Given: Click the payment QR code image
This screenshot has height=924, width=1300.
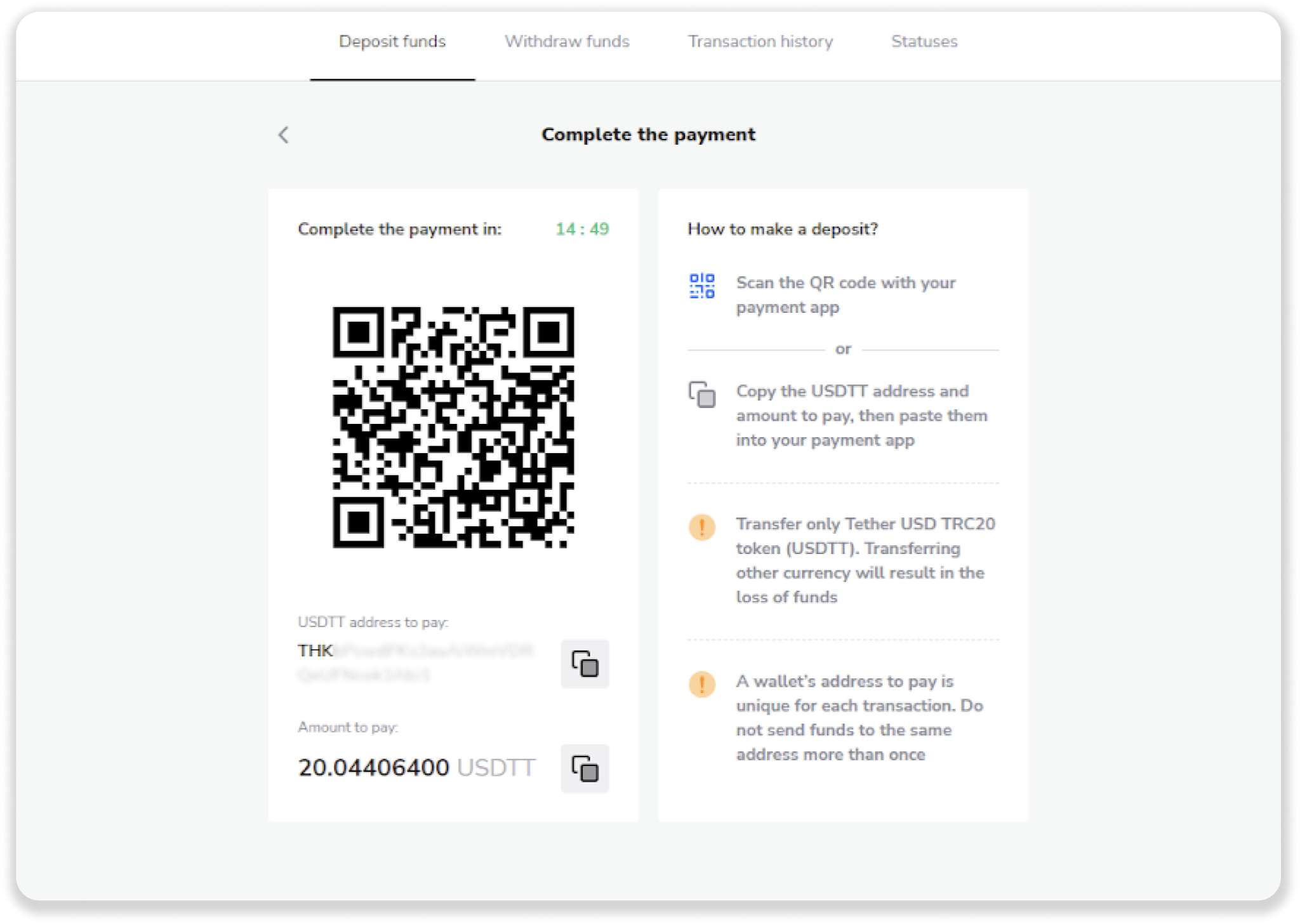Looking at the screenshot, I should coord(453,427).
